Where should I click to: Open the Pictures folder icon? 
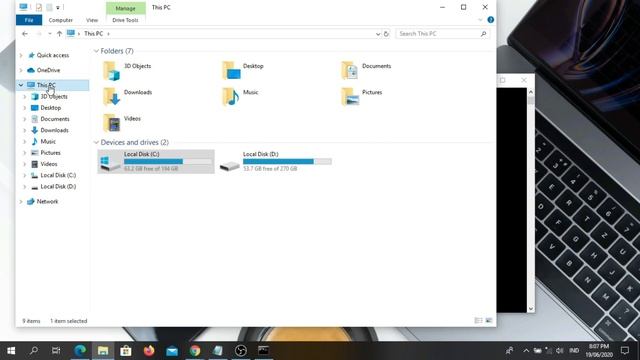350,97
